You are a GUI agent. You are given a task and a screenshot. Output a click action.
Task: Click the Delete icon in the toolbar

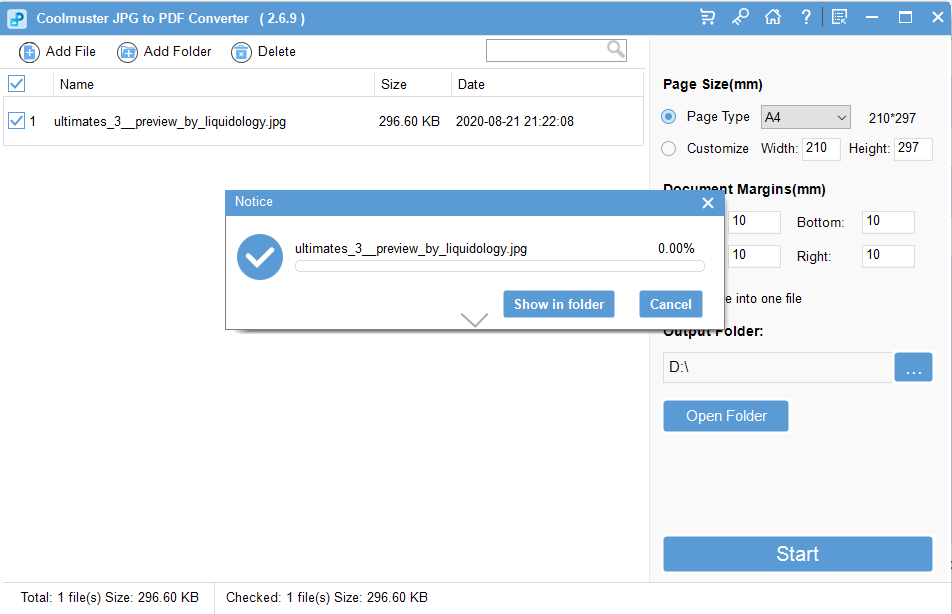click(x=240, y=51)
